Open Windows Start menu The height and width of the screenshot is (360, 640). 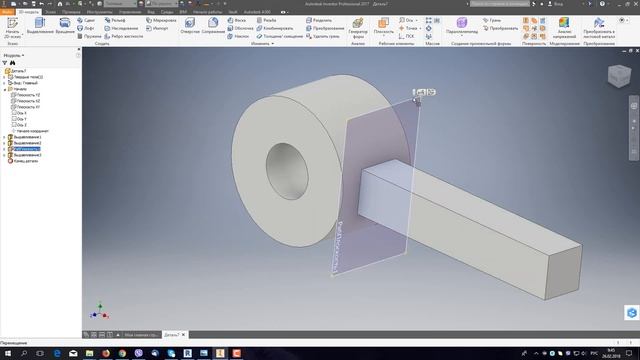(x=7, y=353)
